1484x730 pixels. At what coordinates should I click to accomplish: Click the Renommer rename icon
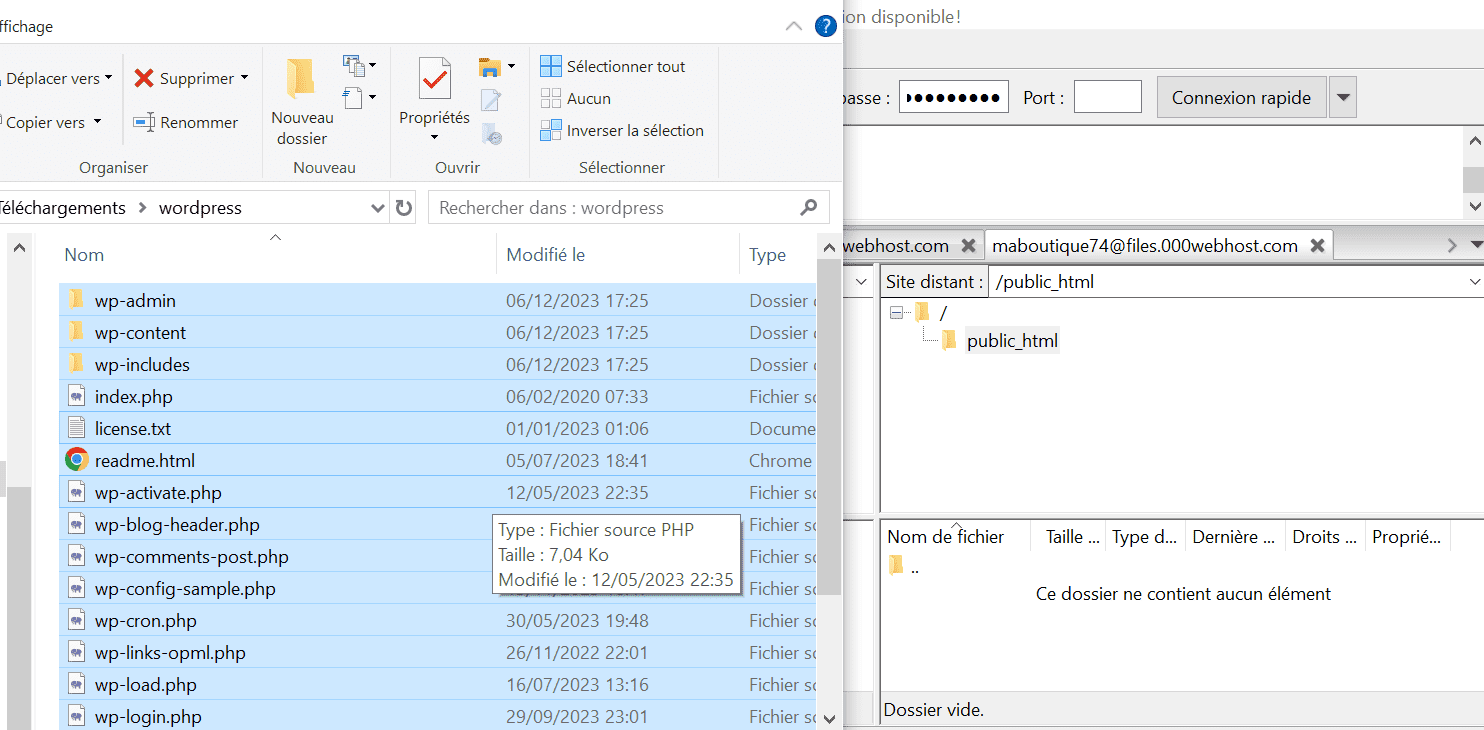[x=144, y=122]
